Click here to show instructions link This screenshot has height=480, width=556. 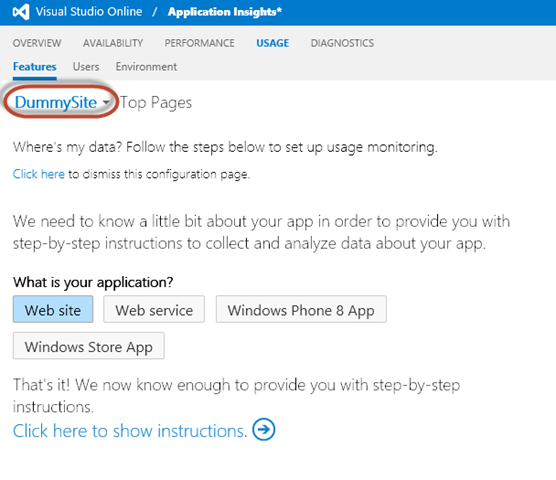(130, 431)
